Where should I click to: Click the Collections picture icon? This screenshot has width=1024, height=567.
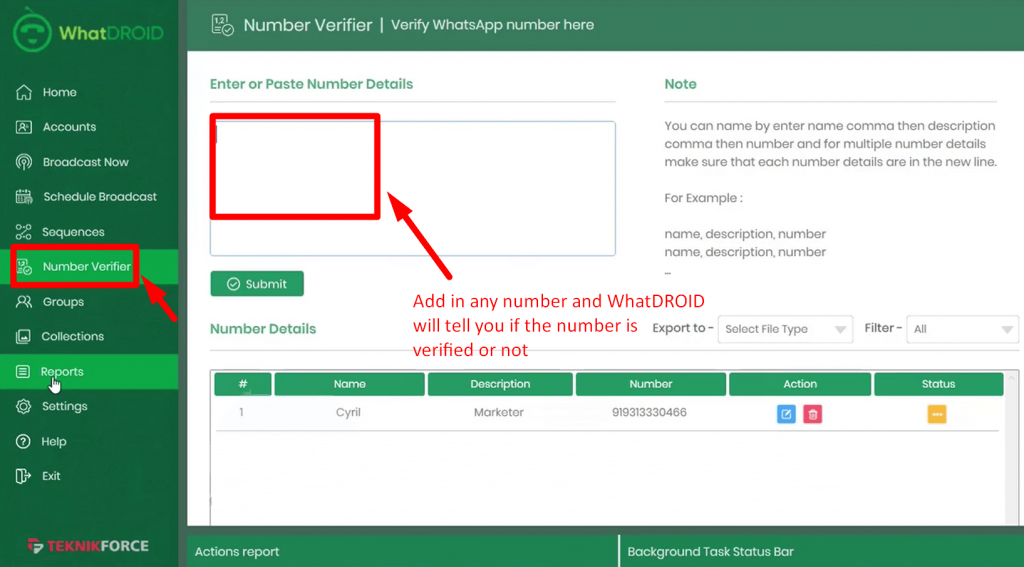[23, 336]
